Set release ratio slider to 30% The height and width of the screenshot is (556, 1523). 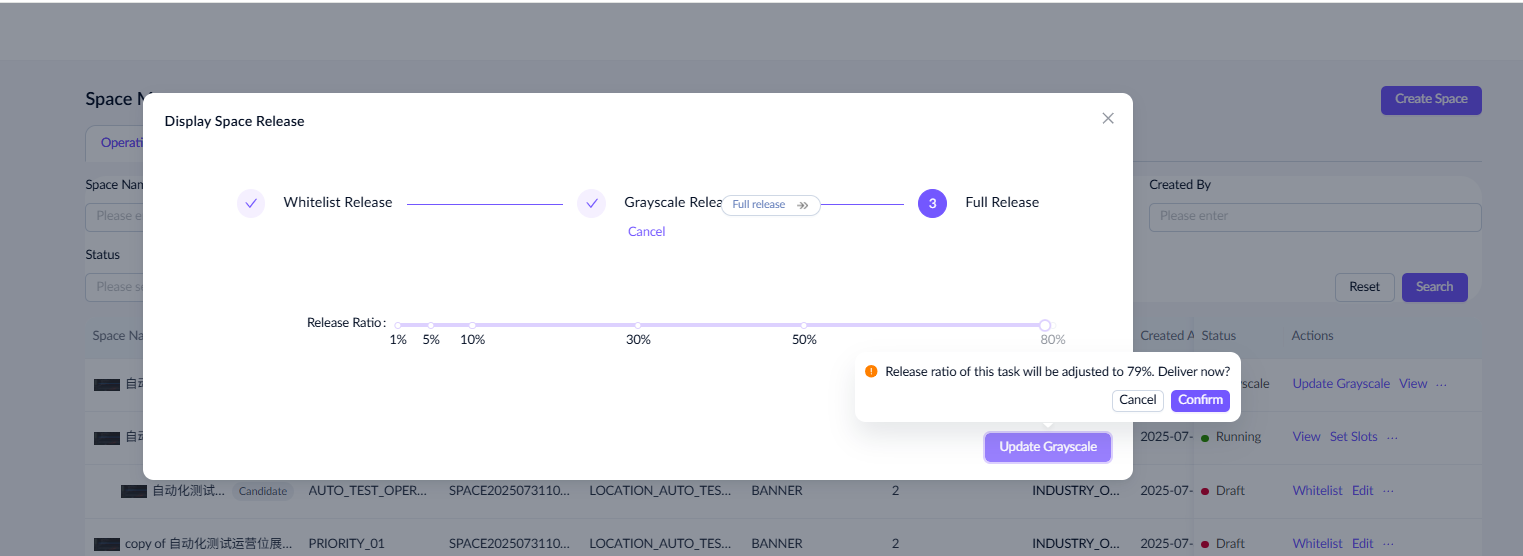pyautogui.click(x=638, y=325)
